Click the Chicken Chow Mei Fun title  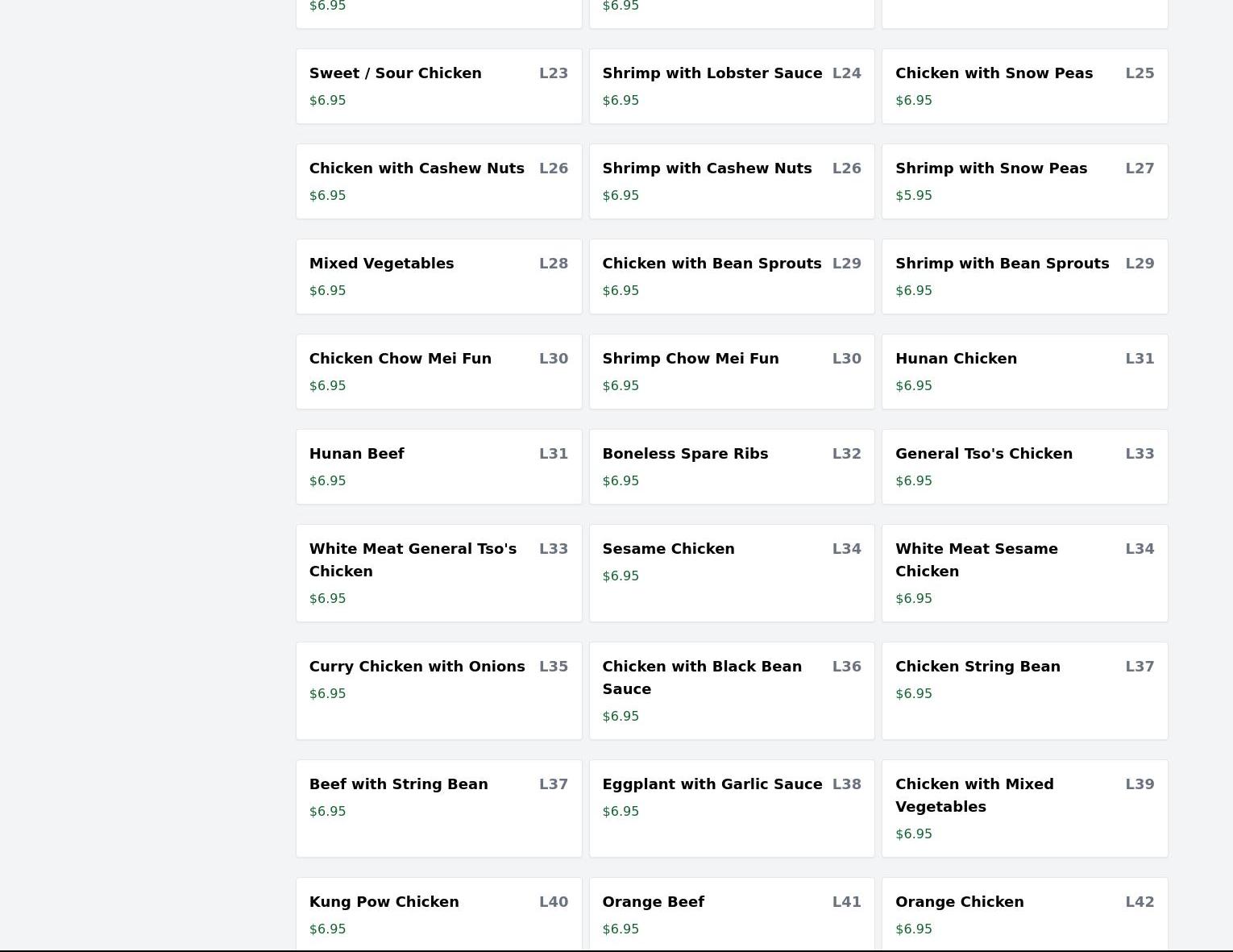pos(400,359)
